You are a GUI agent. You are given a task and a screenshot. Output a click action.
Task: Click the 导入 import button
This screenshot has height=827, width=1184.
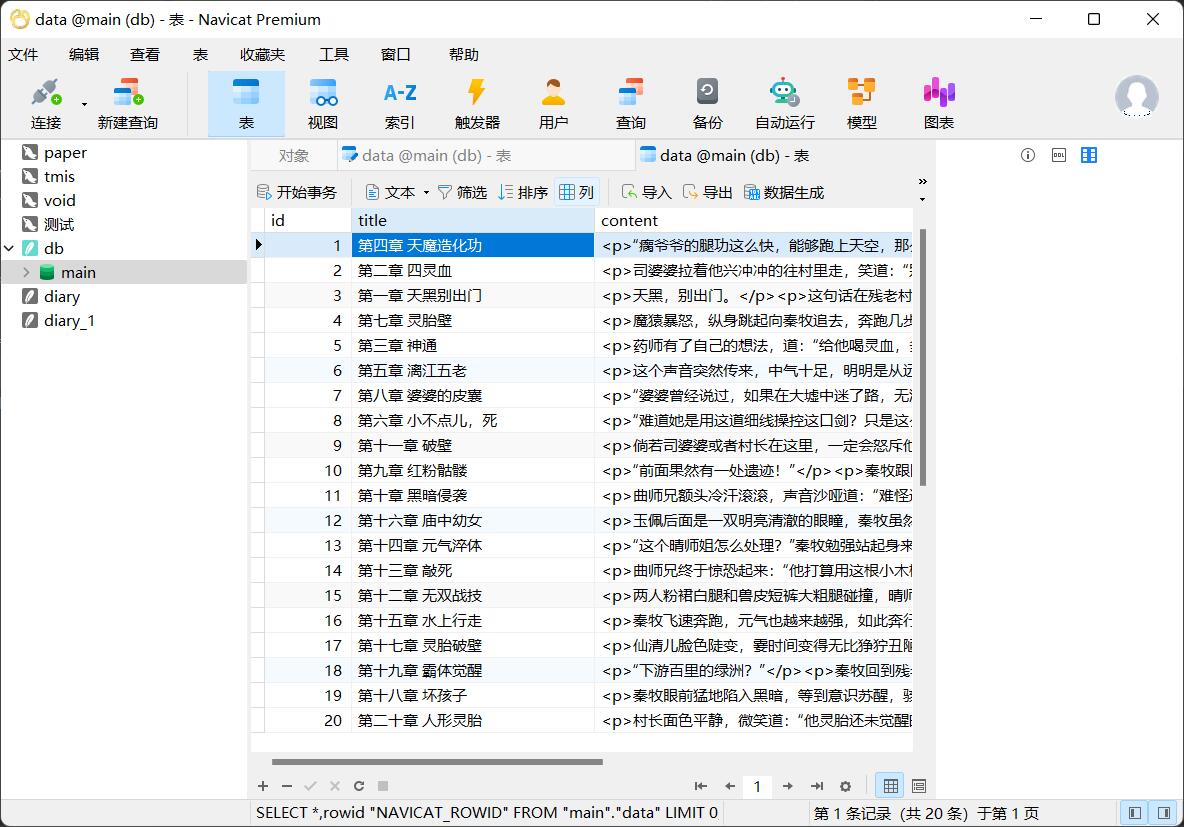[646, 192]
